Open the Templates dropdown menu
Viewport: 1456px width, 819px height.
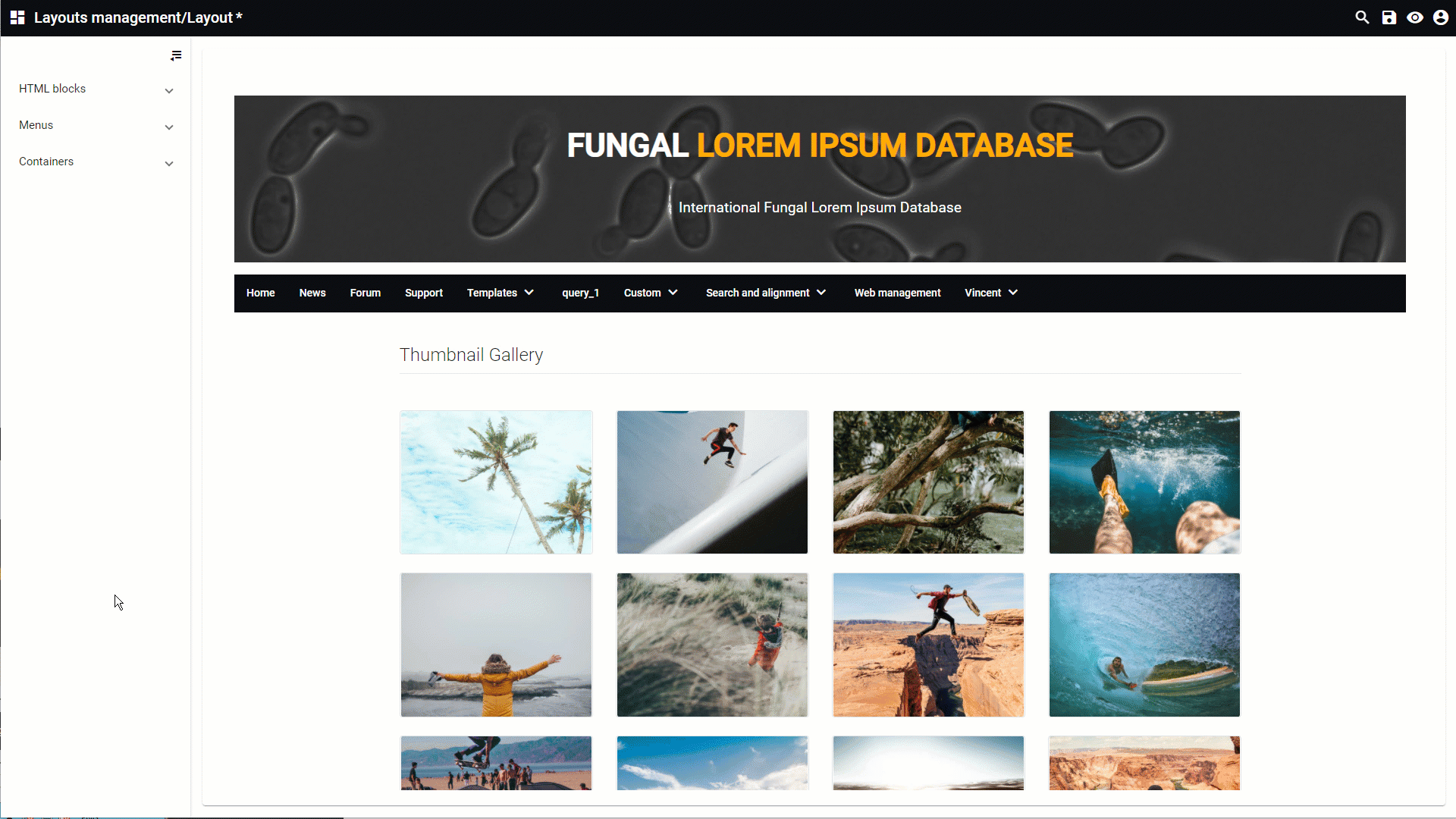[500, 293]
